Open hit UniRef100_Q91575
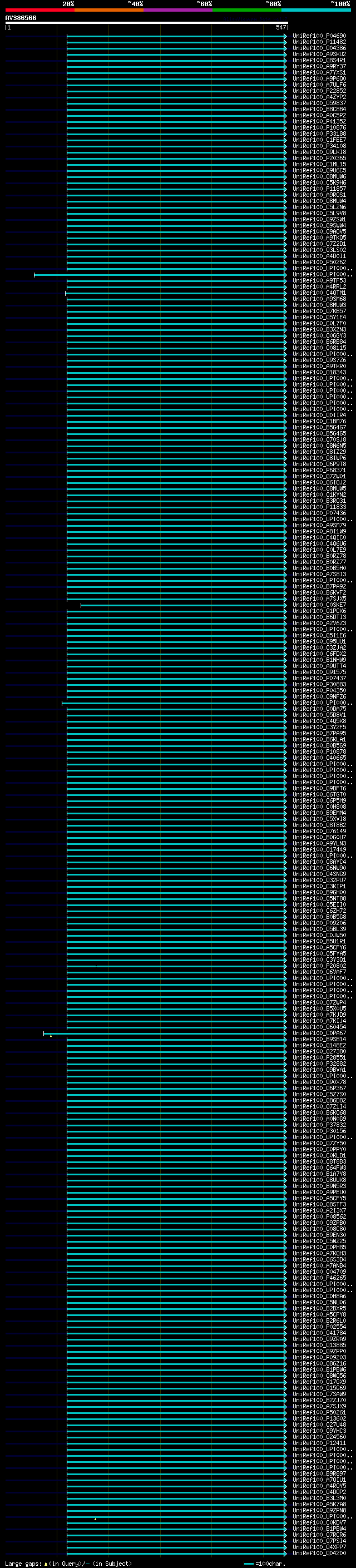The width and height of the screenshot is (356, 1568). click(319, 672)
